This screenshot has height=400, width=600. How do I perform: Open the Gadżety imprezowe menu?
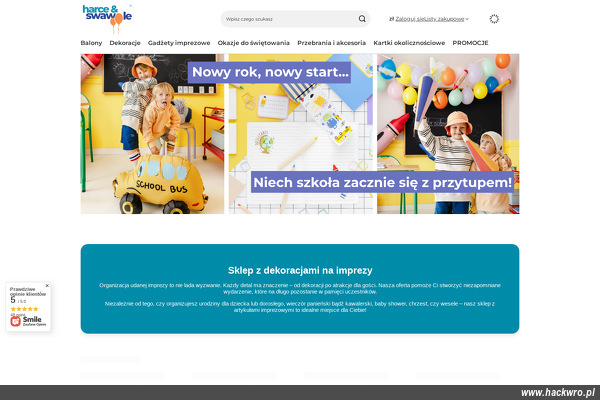tap(179, 43)
